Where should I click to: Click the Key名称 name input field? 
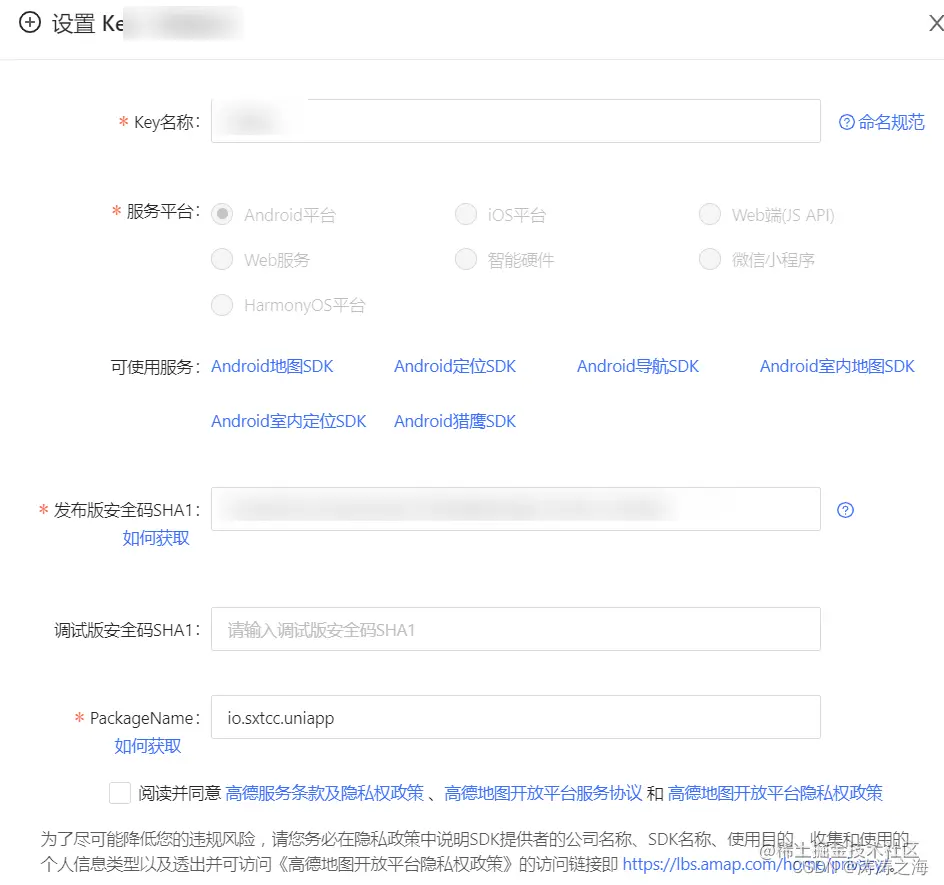(x=515, y=121)
